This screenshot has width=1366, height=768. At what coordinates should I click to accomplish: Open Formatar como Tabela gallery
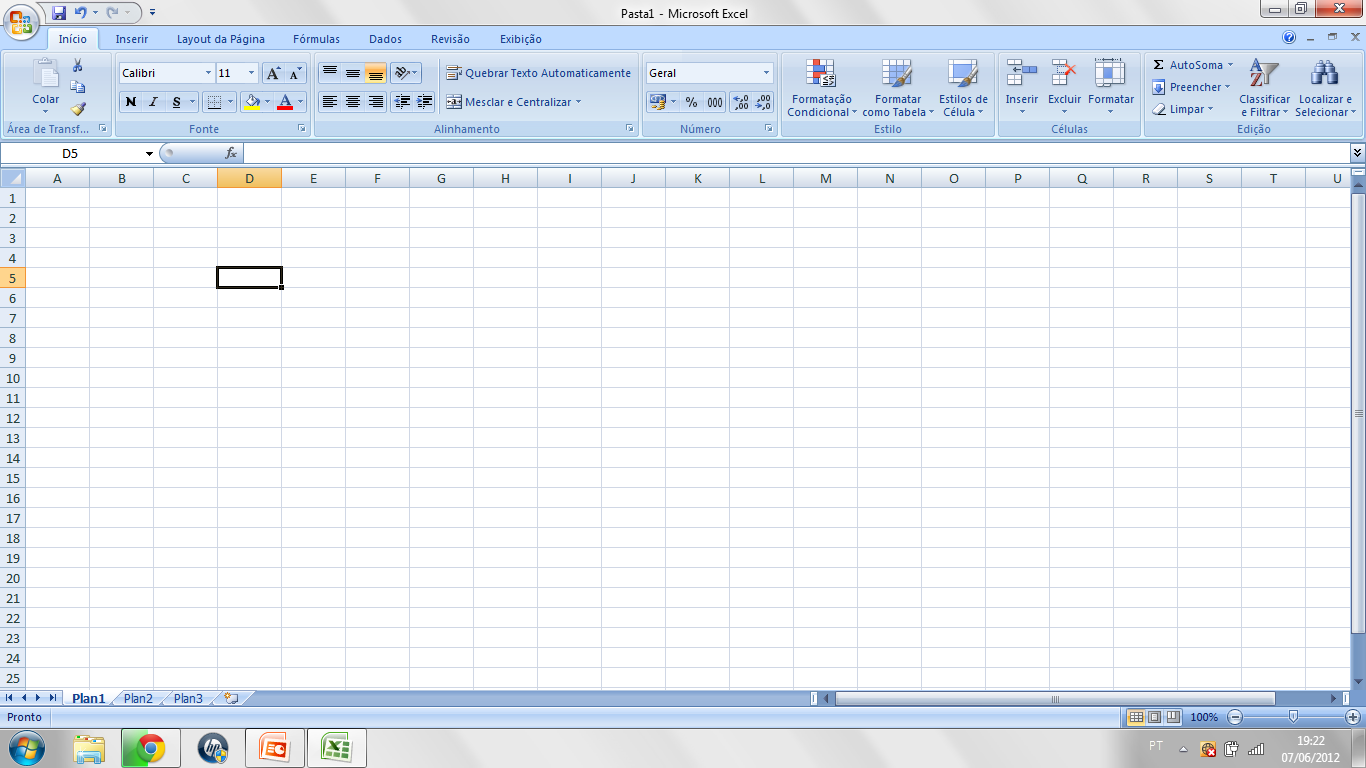tap(897, 88)
